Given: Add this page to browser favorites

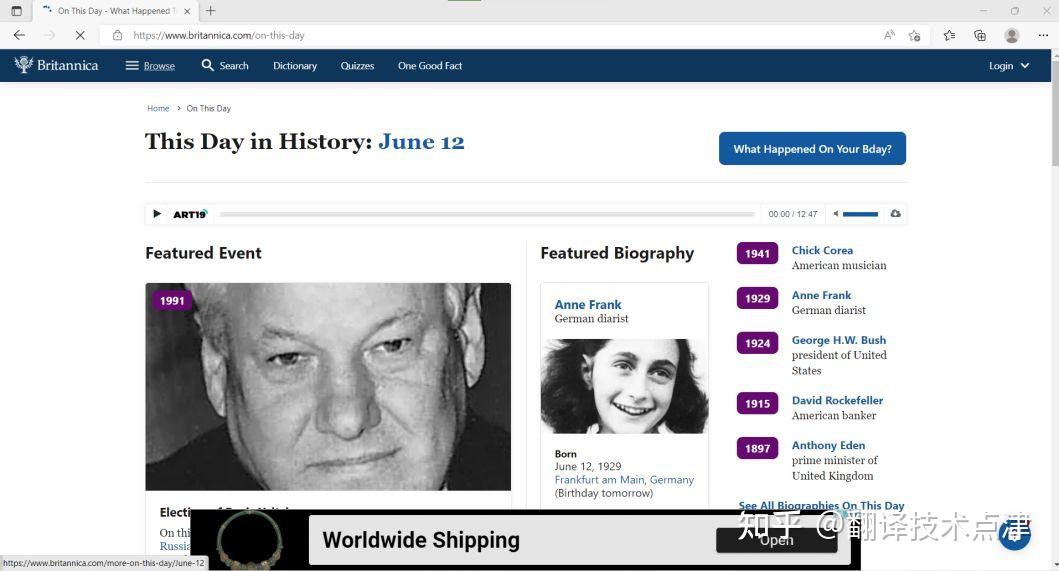Looking at the screenshot, I should click(x=914, y=35).
